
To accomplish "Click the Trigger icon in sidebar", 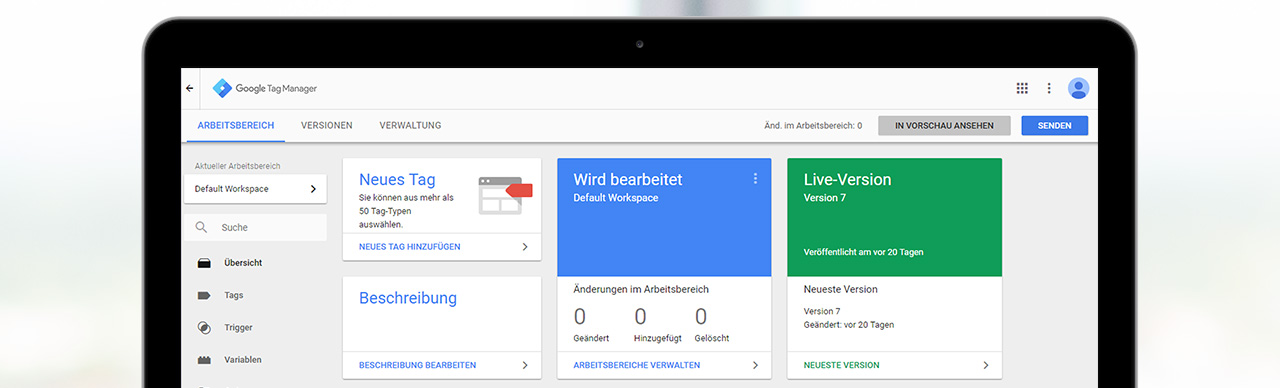I will pyautogui.click(x=204, y=327).
